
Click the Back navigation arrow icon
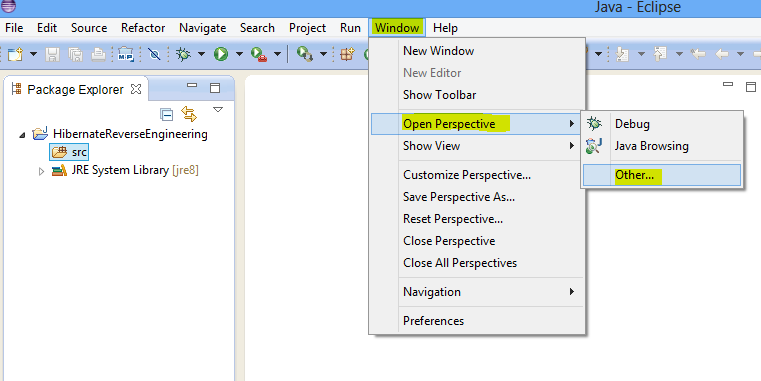tap(722, 54)
